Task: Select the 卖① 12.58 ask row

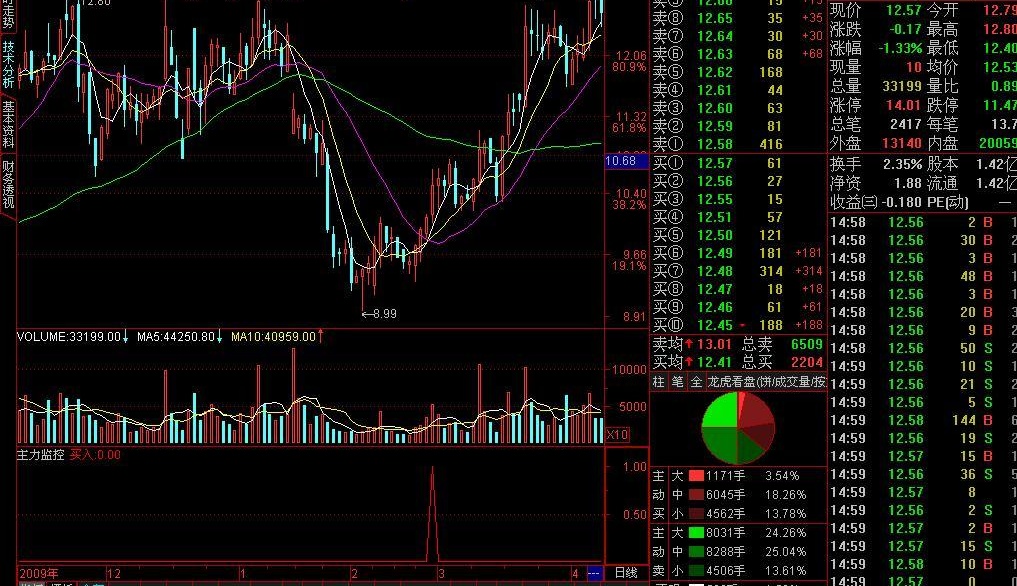Action: click(x=738, y=144)
